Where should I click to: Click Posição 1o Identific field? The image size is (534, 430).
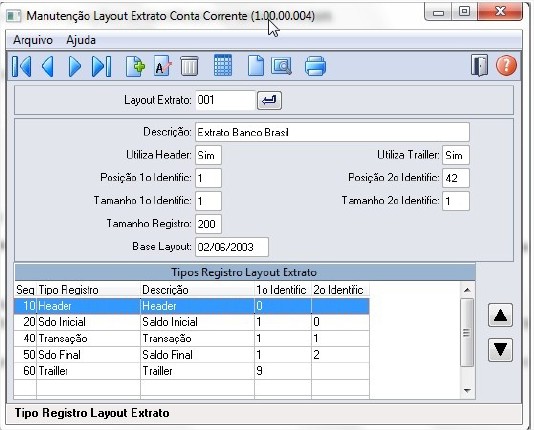click(208, 178)
